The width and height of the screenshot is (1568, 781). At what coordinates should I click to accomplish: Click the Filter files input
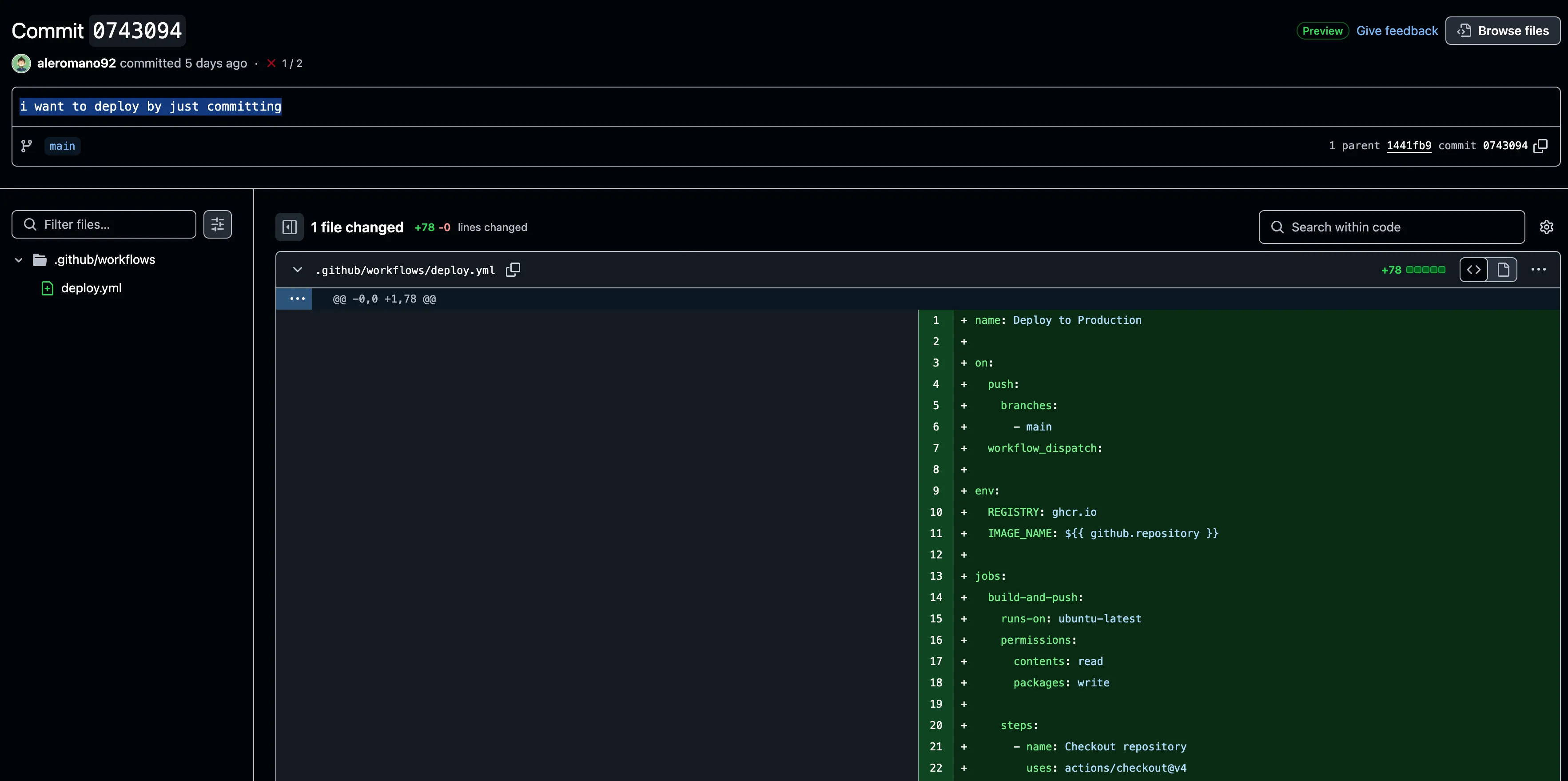point(113,225)
